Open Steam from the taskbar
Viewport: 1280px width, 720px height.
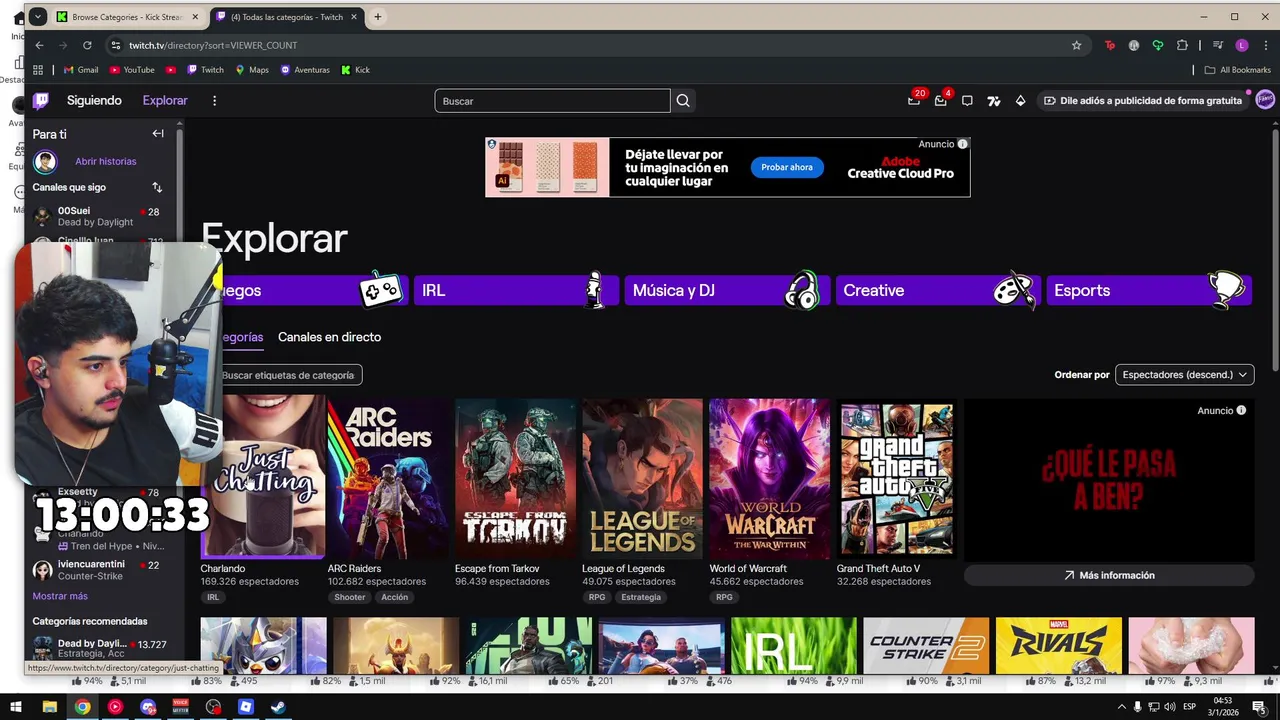pos(279,707)
